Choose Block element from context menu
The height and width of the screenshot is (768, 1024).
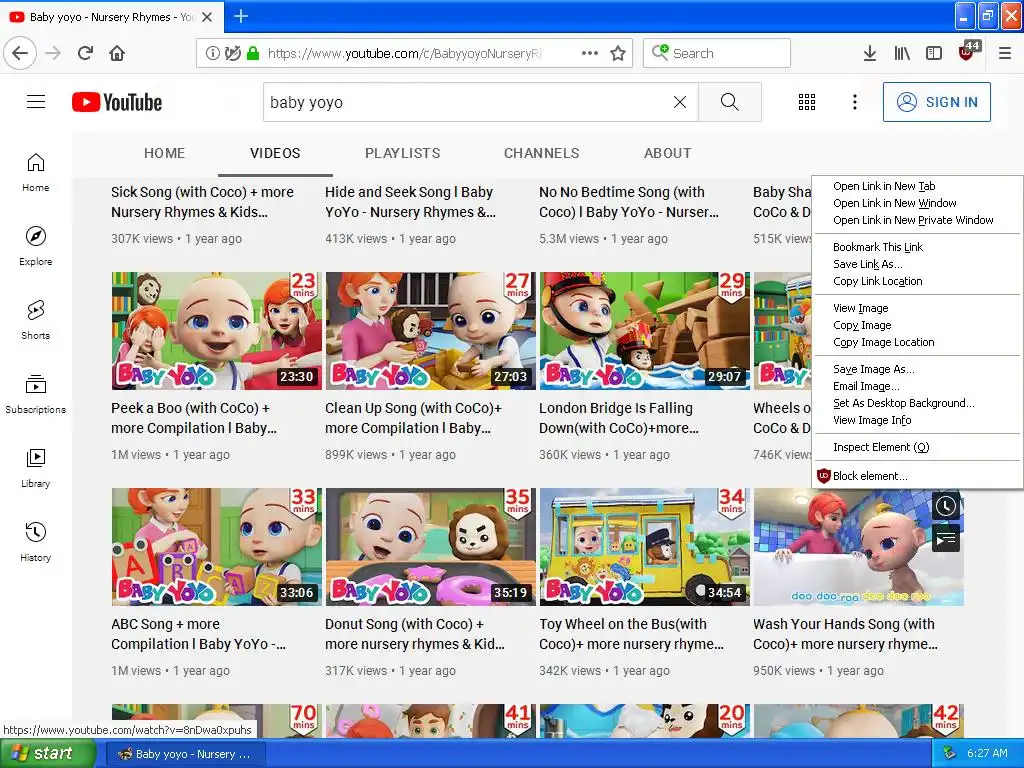click(x=918, y=476)
